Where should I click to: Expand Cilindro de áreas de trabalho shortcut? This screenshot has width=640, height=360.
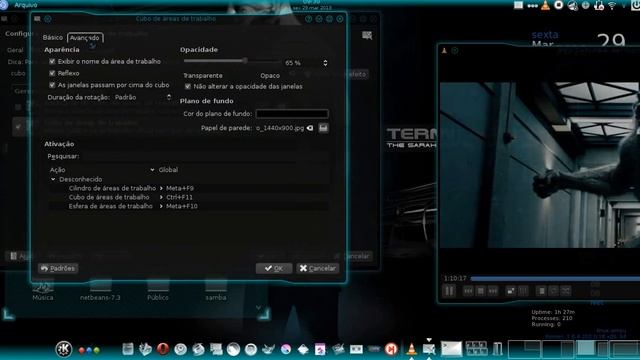pyautogui.click(x=161, y=188)
